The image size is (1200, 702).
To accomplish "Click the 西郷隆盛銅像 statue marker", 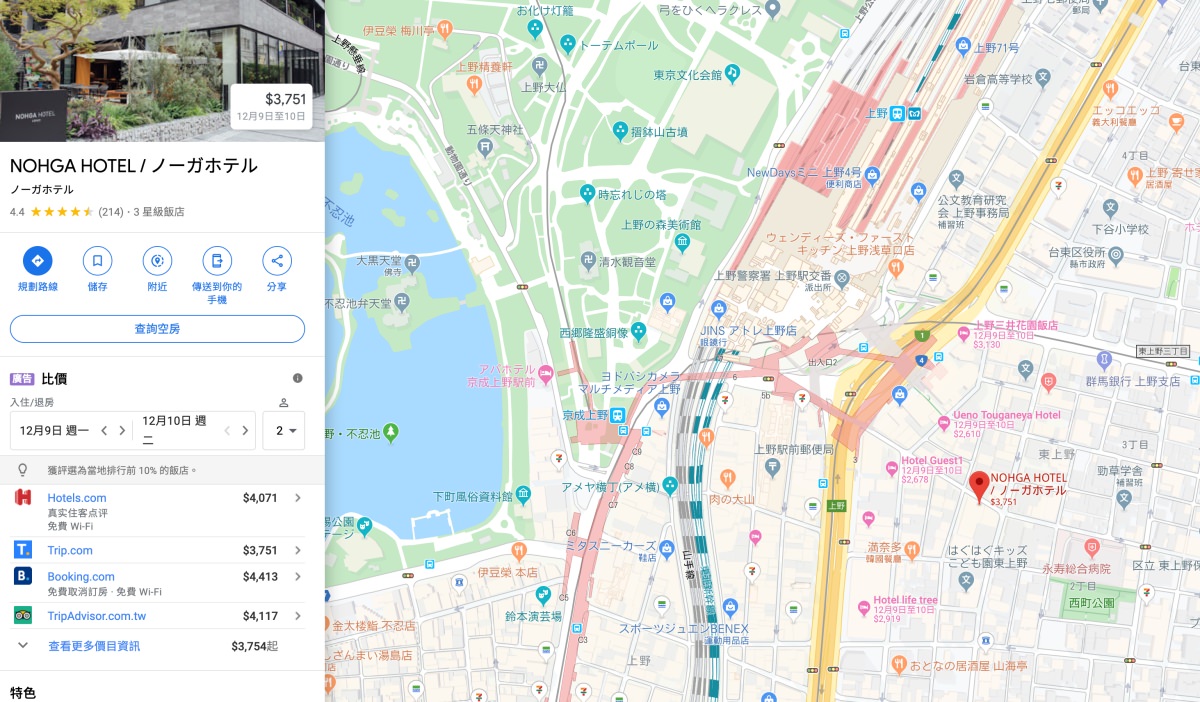I will pos(638,330).
